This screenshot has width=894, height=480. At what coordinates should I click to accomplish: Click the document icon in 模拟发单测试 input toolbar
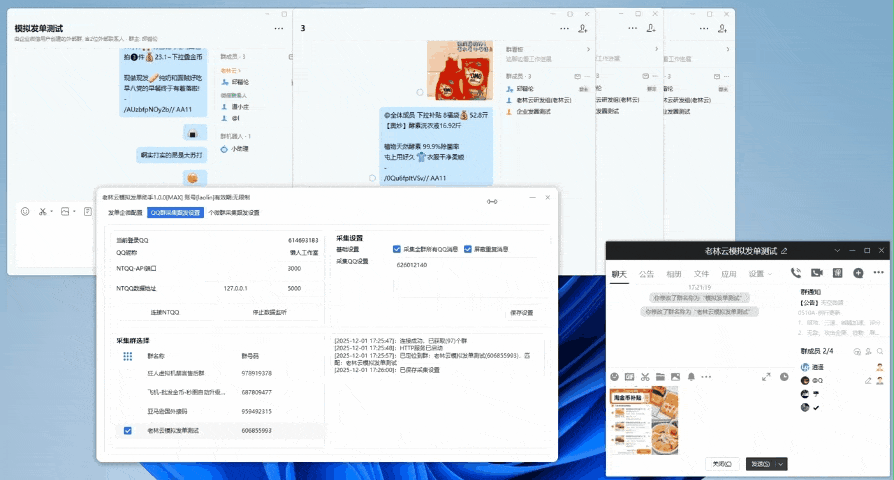tap(88, 211)
